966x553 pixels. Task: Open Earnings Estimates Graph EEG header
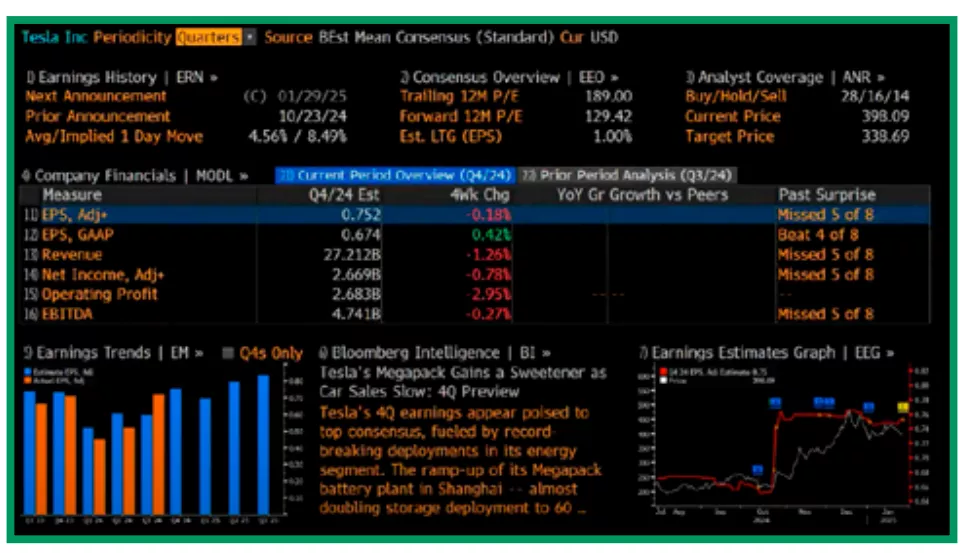coord(765,353)
